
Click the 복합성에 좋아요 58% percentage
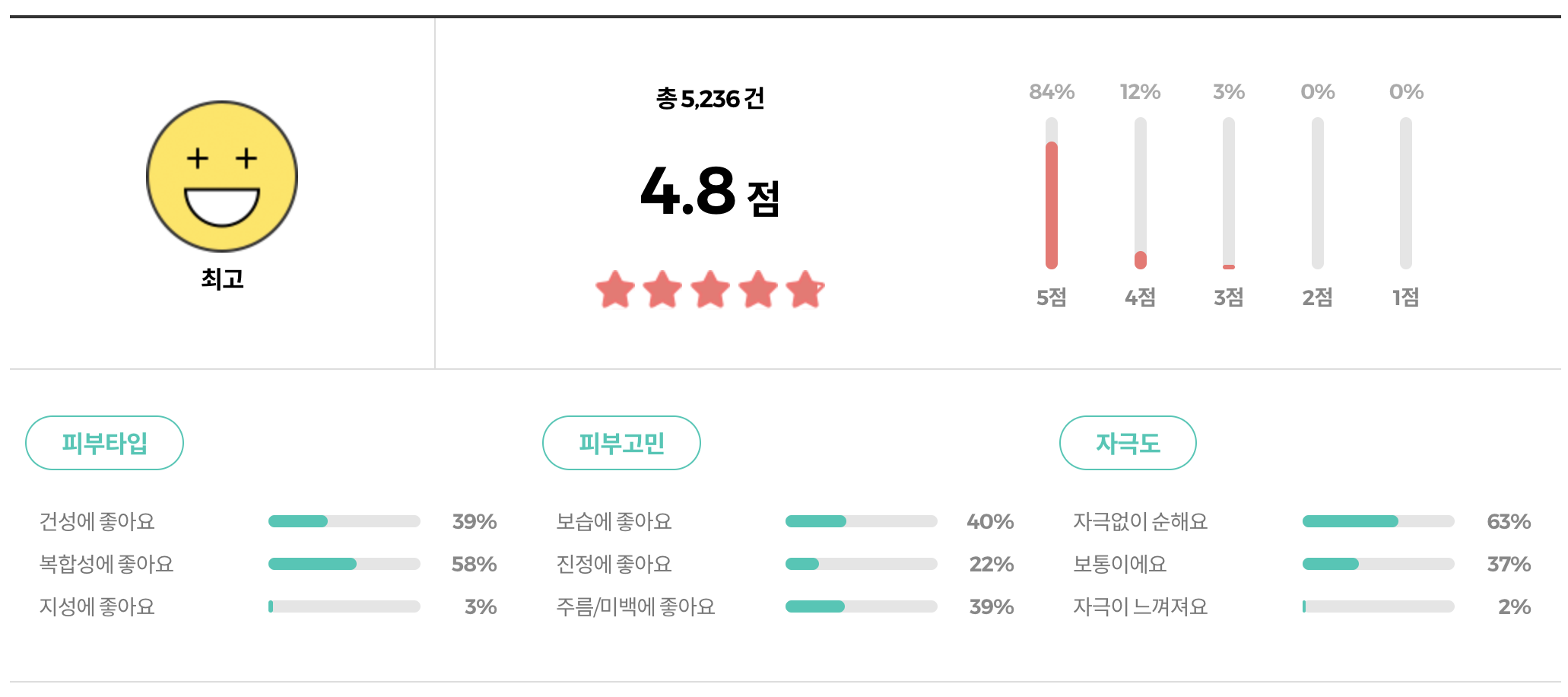474,564
